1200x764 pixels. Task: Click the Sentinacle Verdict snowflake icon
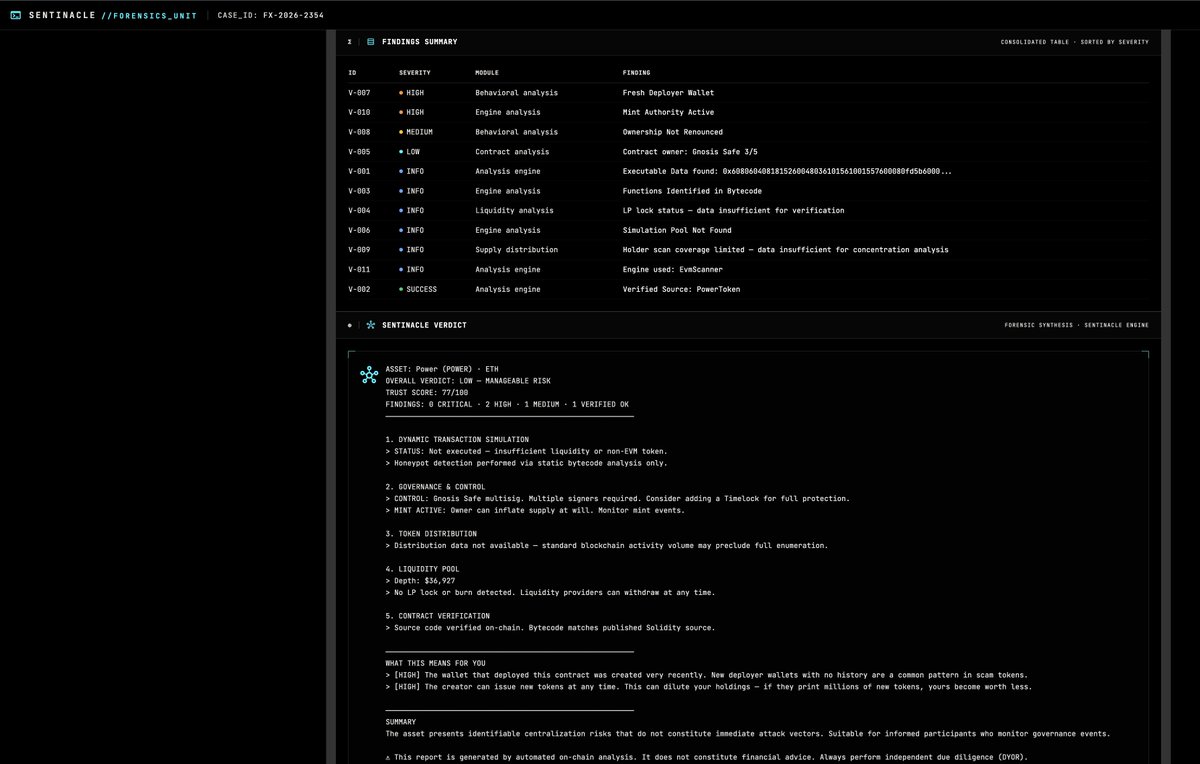coord(371,325)
